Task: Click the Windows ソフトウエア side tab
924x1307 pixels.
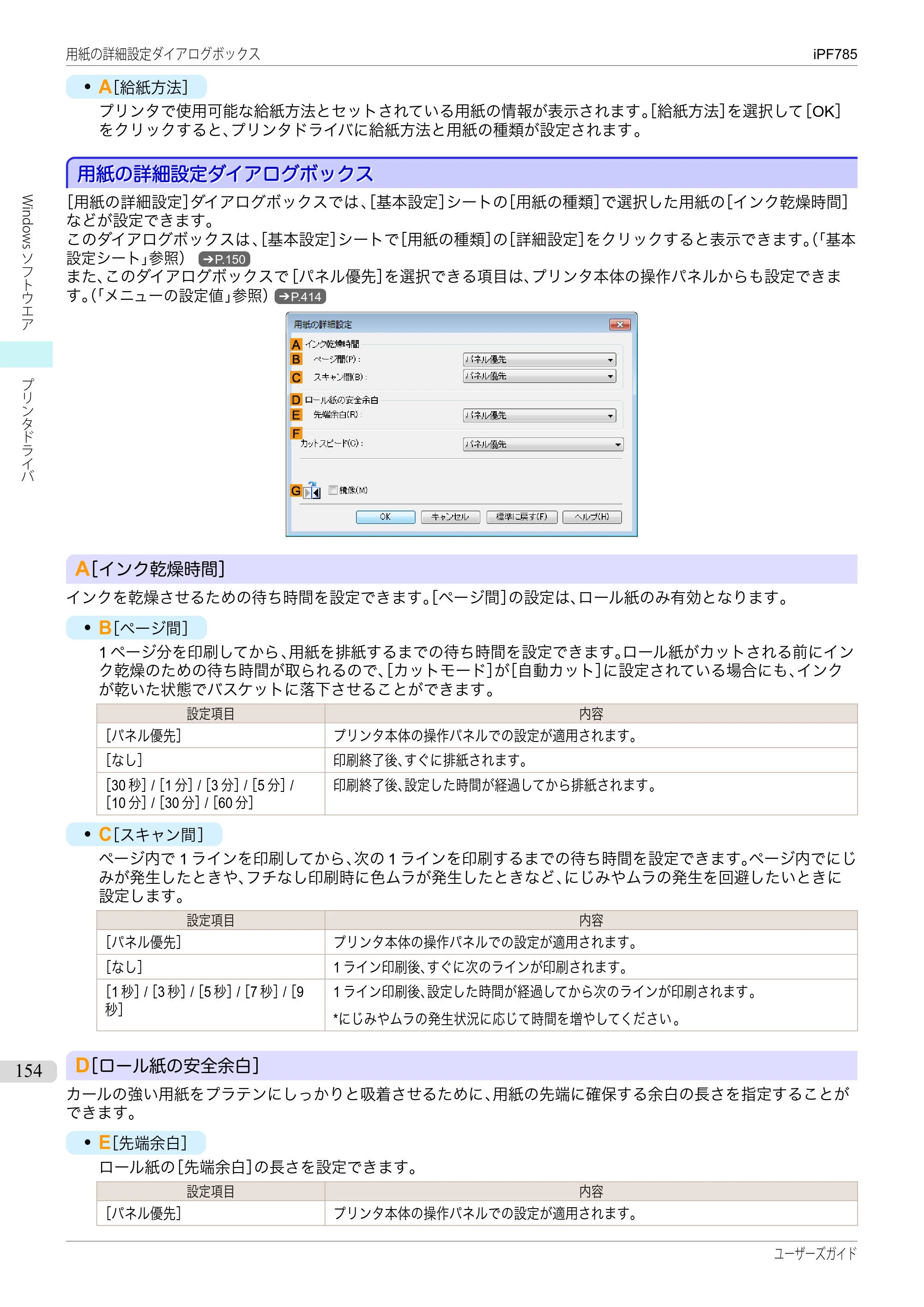Action: 27,262
